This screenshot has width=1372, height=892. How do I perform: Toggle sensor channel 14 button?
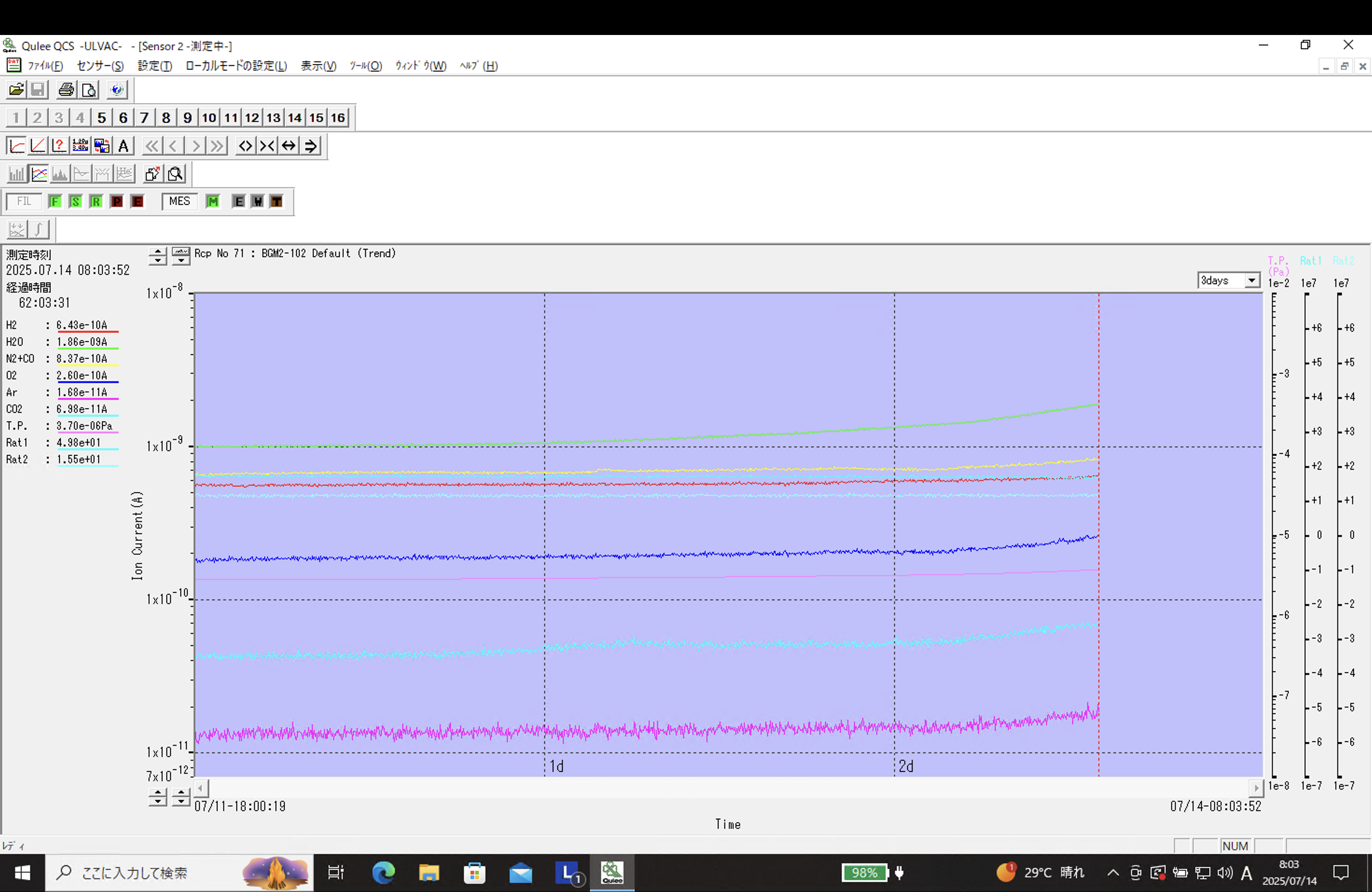pos(294,118)
